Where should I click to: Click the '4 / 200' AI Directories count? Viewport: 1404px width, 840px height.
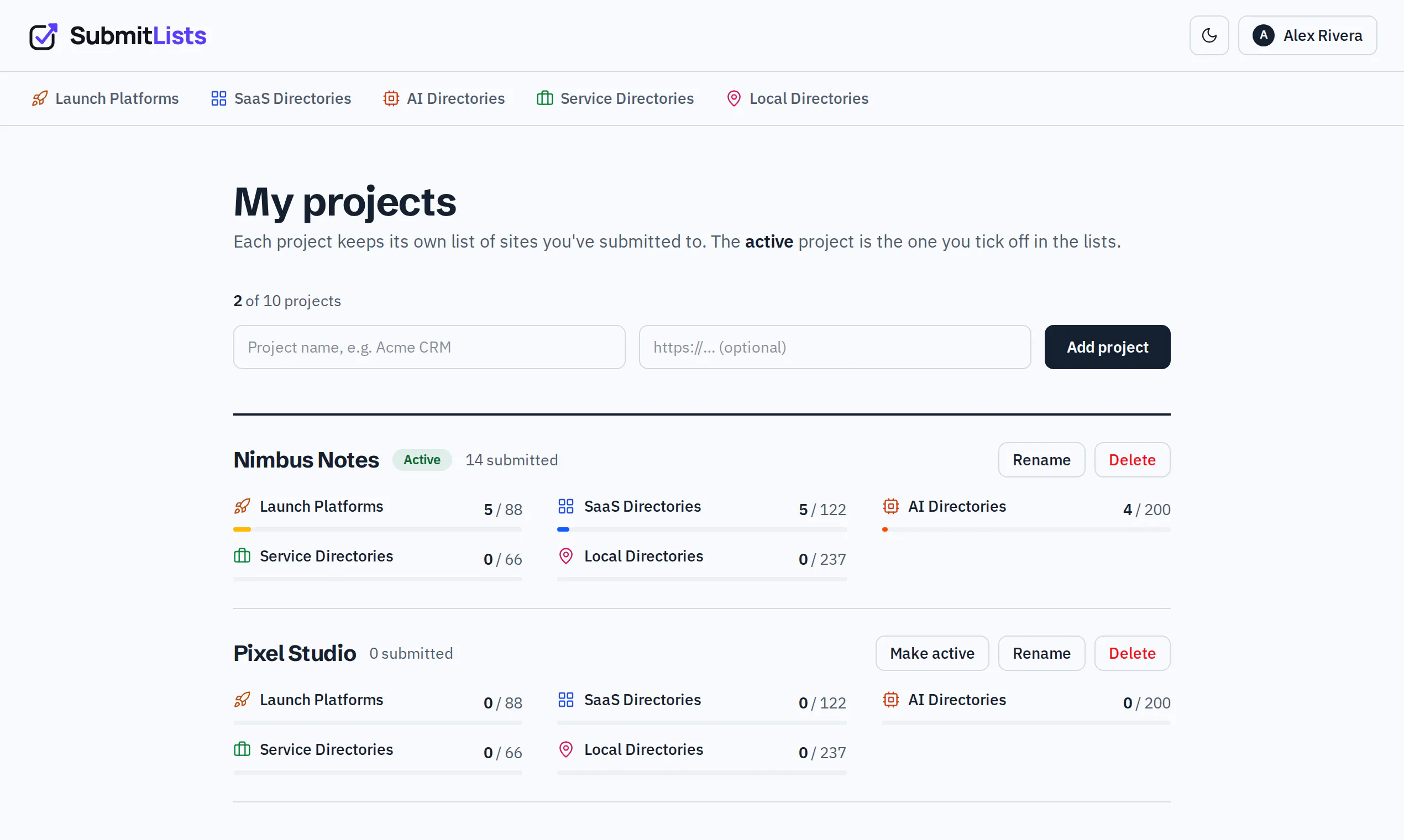[x=1146, y=510]
